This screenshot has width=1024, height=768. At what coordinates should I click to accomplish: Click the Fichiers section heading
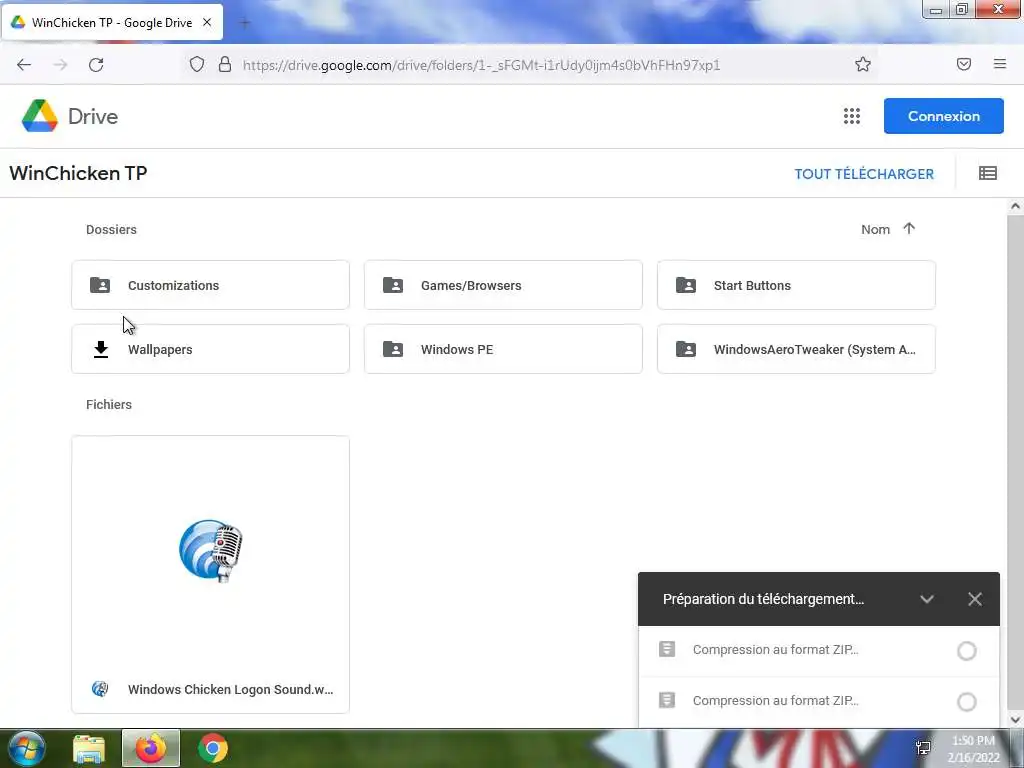click(x=108, y=404)
